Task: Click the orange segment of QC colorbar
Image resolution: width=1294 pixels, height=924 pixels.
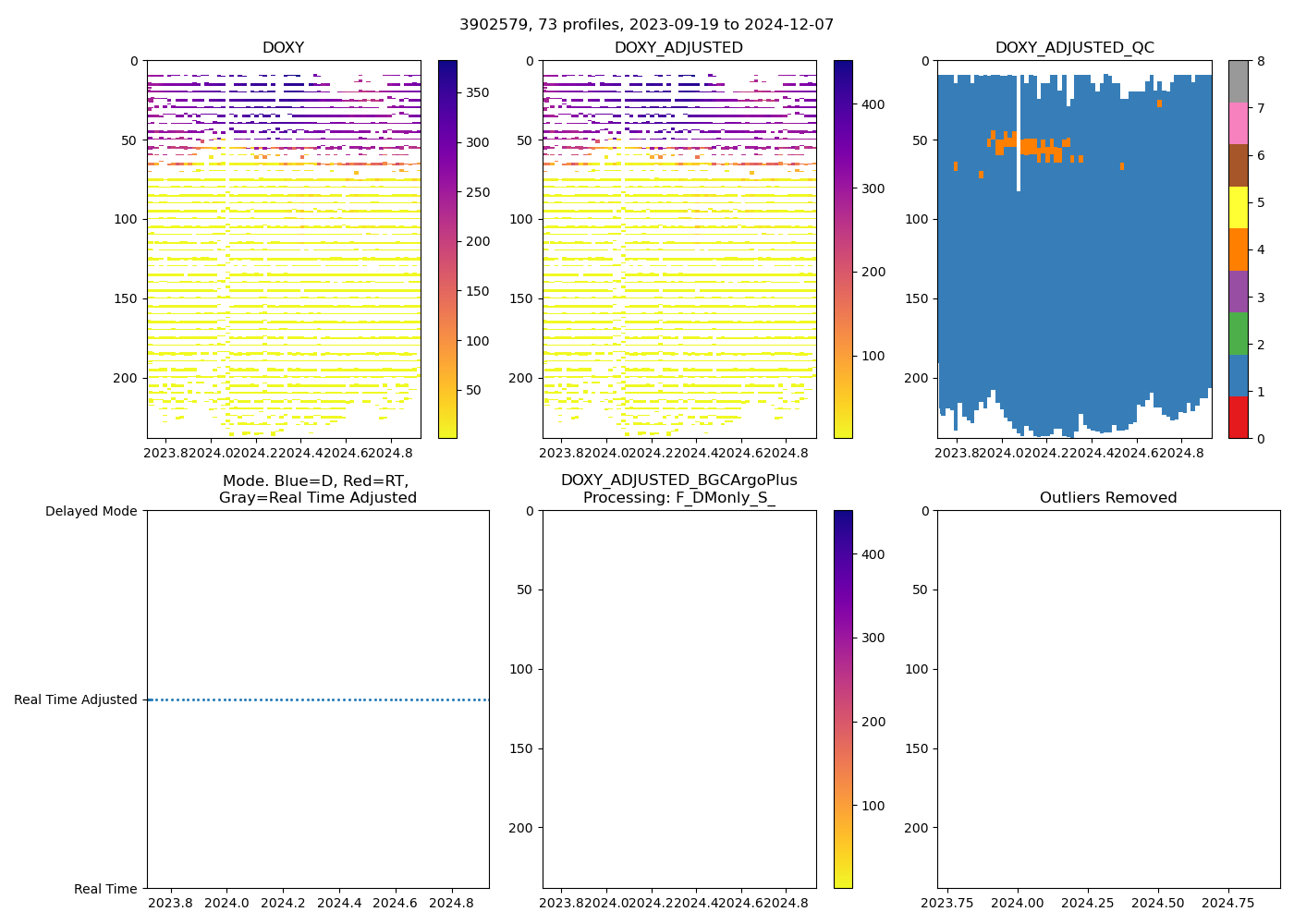Action: pyautogui.click(x=1238, y=249)
